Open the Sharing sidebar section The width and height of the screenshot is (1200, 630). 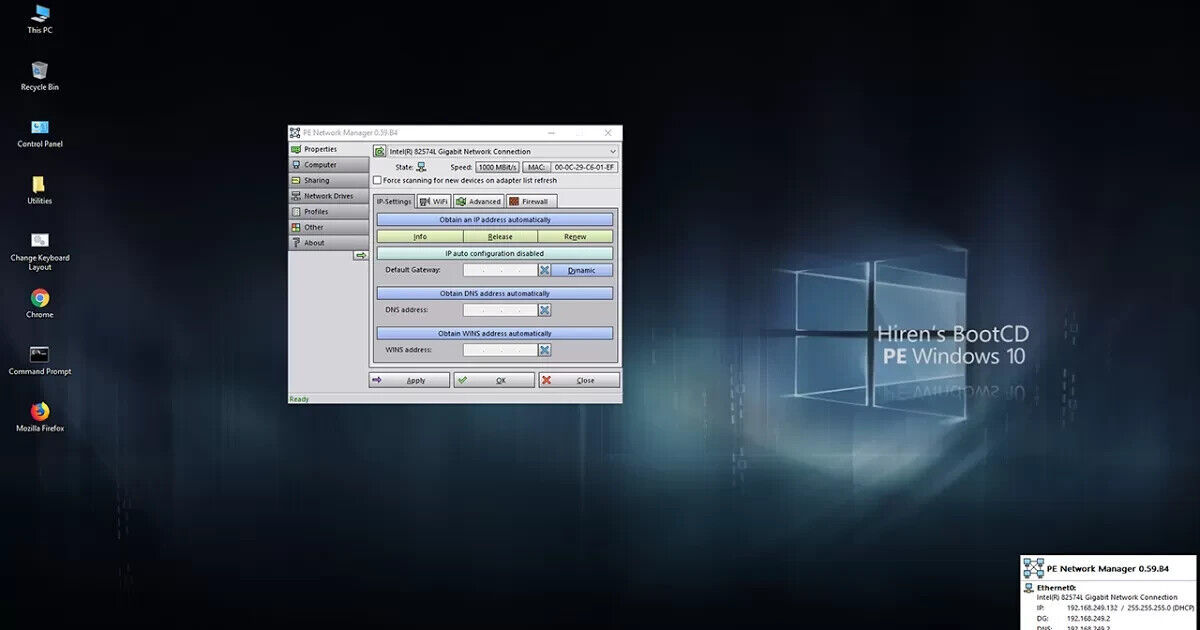coord(329,180)
